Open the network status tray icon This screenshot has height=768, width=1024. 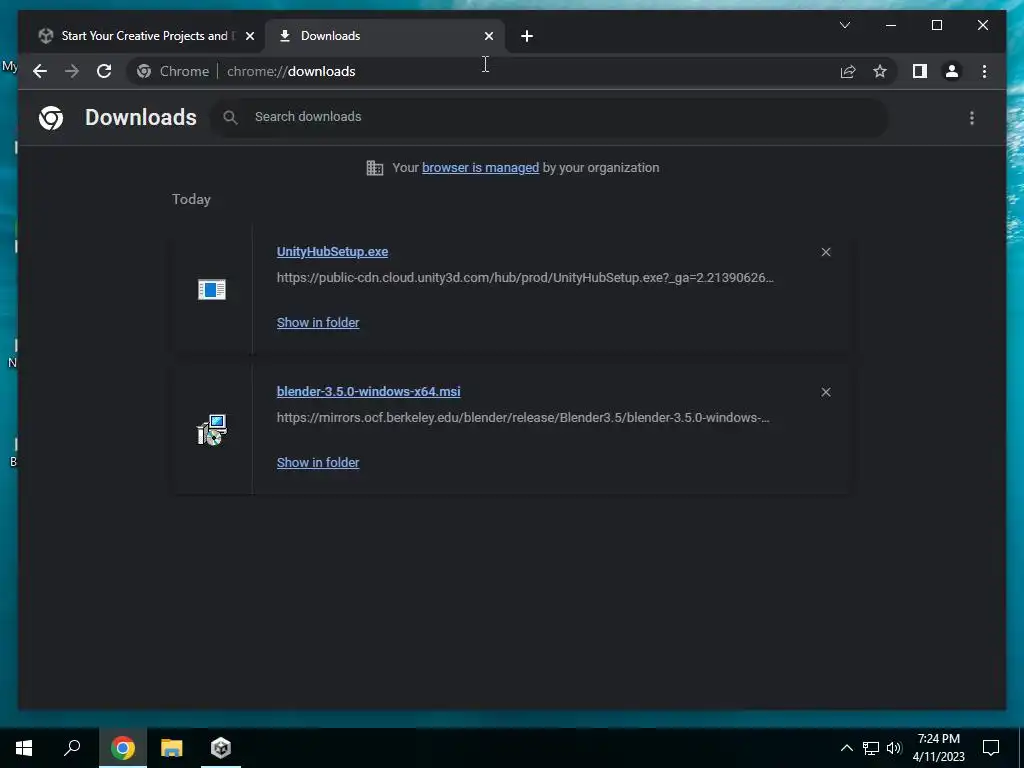871,748
